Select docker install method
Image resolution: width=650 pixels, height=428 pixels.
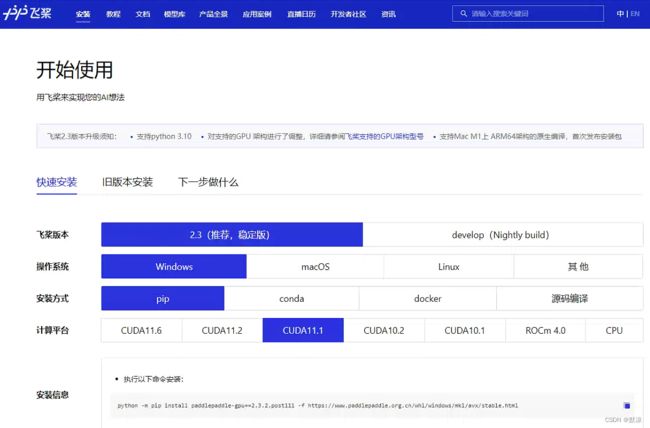point(427,299)
